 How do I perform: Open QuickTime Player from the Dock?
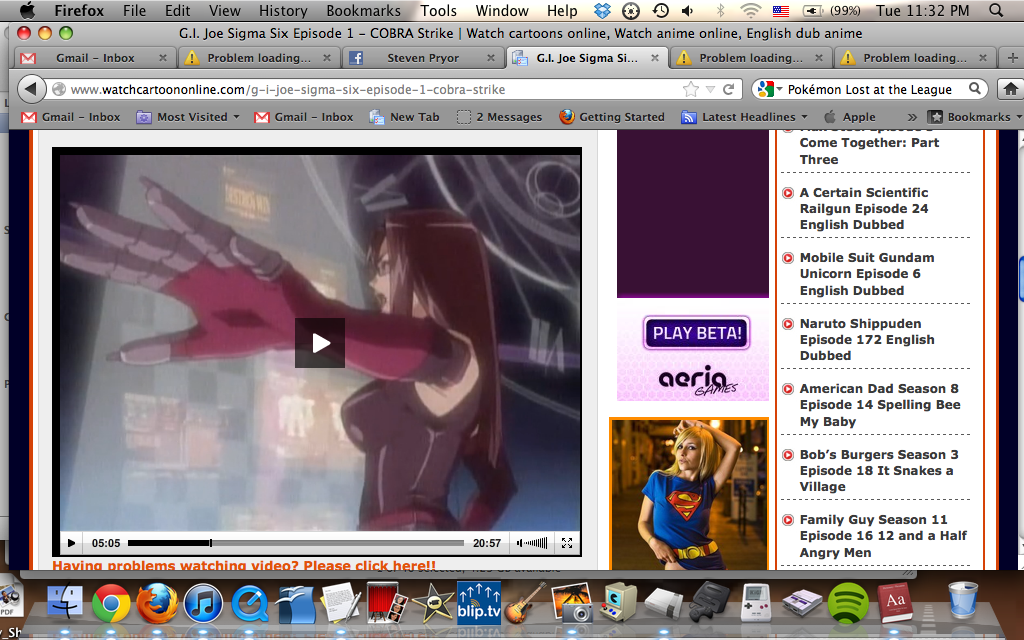(x=250, y=603)
